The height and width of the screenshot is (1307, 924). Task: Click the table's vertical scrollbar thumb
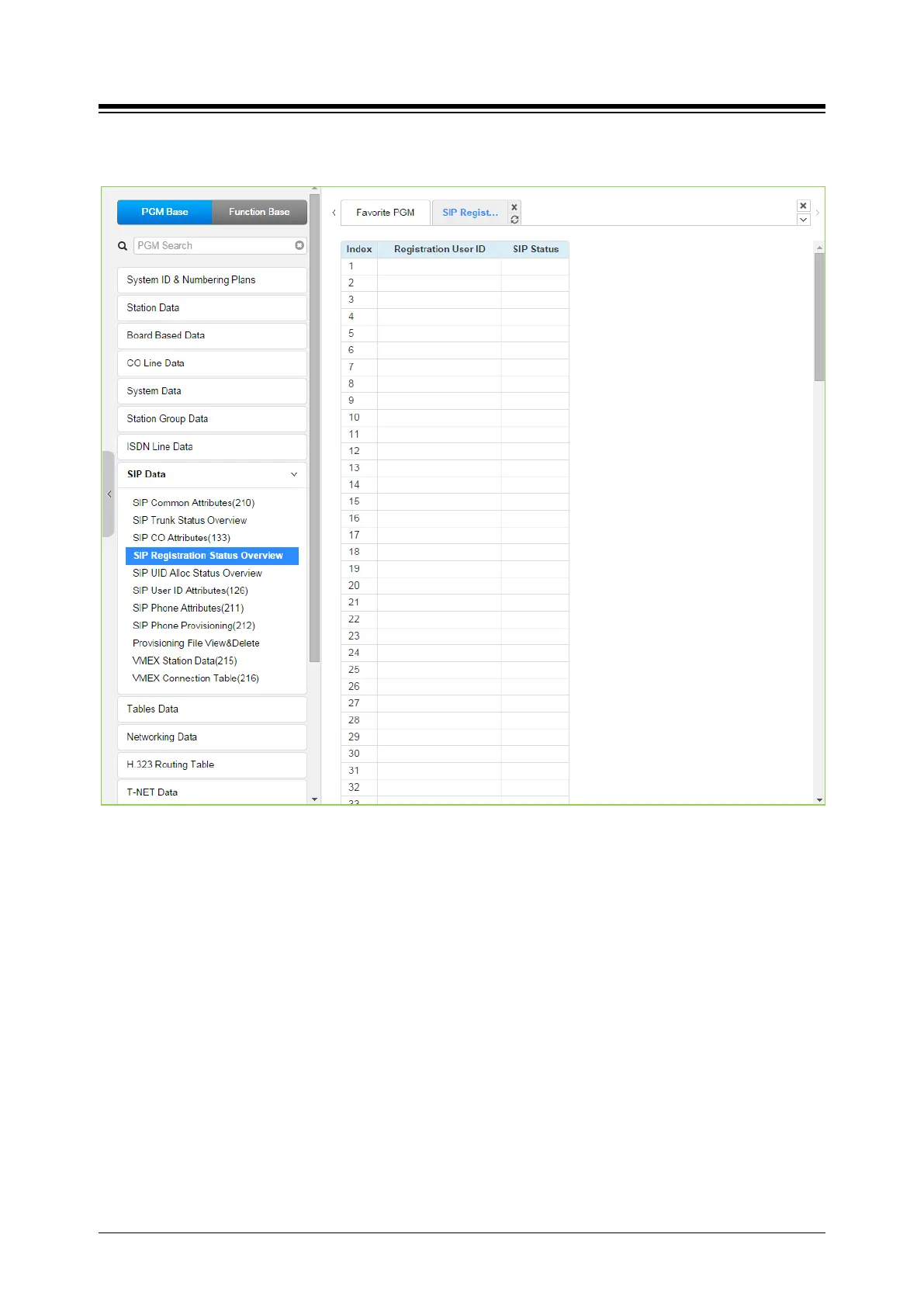pyautogui.click(x=819, y=317)
